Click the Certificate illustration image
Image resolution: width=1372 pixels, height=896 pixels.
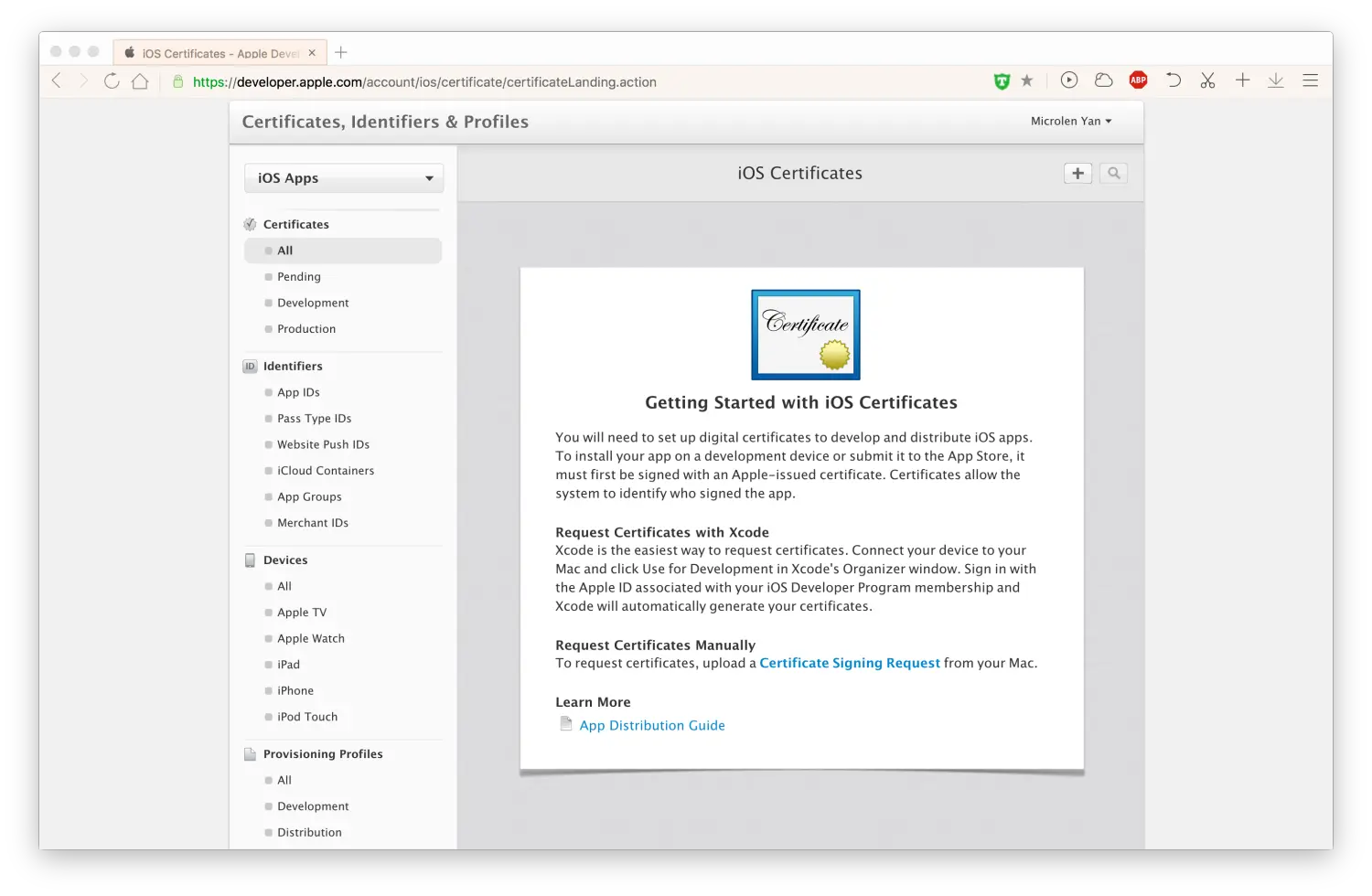(x=806, y=335)
